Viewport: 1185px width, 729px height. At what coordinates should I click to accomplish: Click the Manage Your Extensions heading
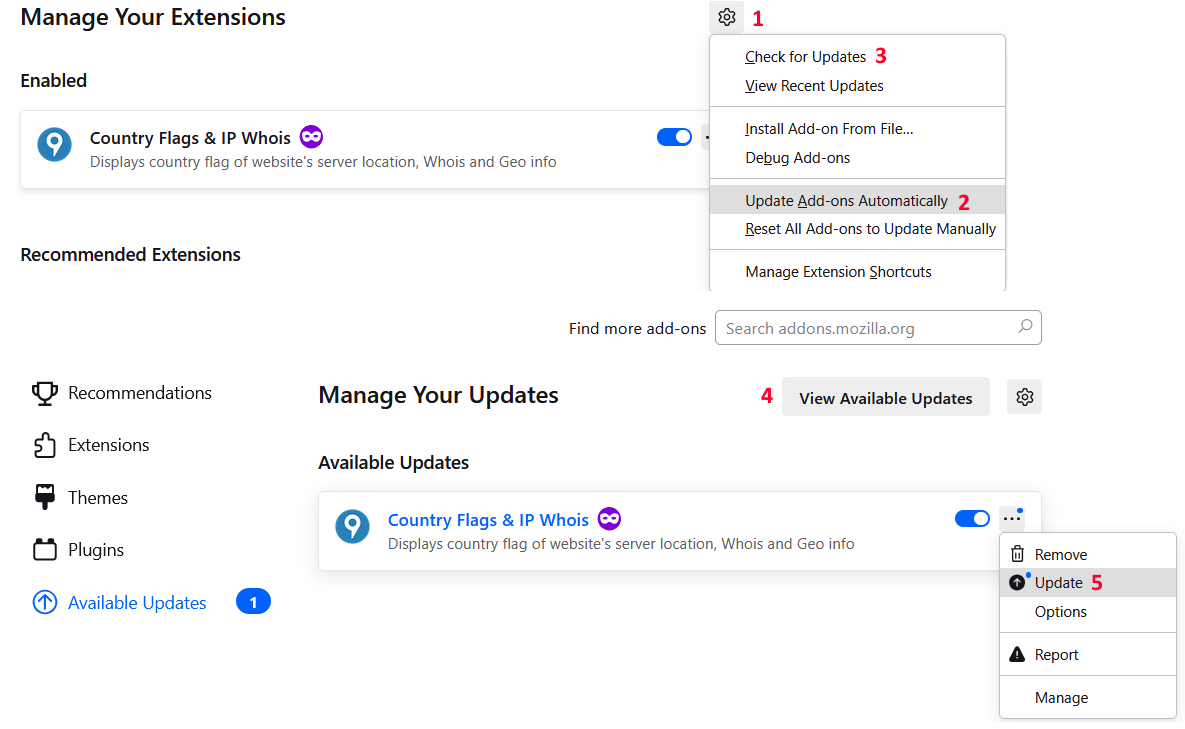click(x=153, y=17)
